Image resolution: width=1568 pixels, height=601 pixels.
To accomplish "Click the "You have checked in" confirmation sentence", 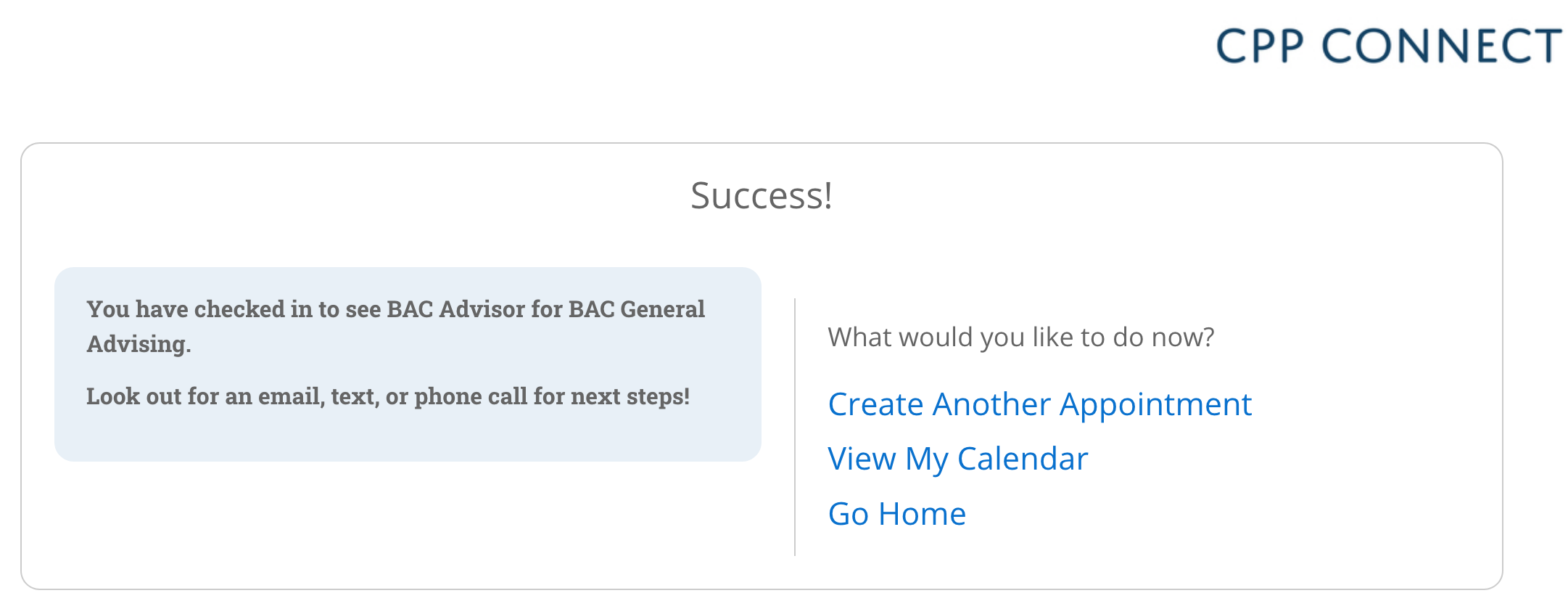I will [x=395, y=310].
